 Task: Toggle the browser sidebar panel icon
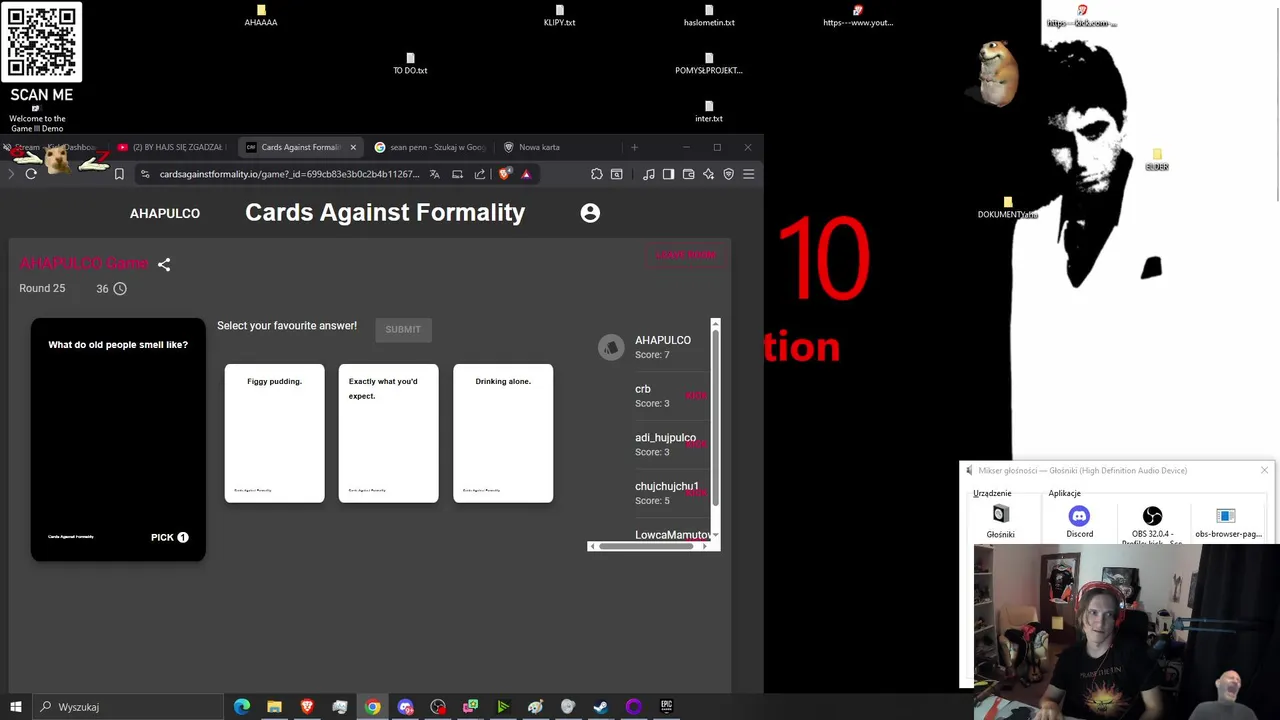(668, 174)
